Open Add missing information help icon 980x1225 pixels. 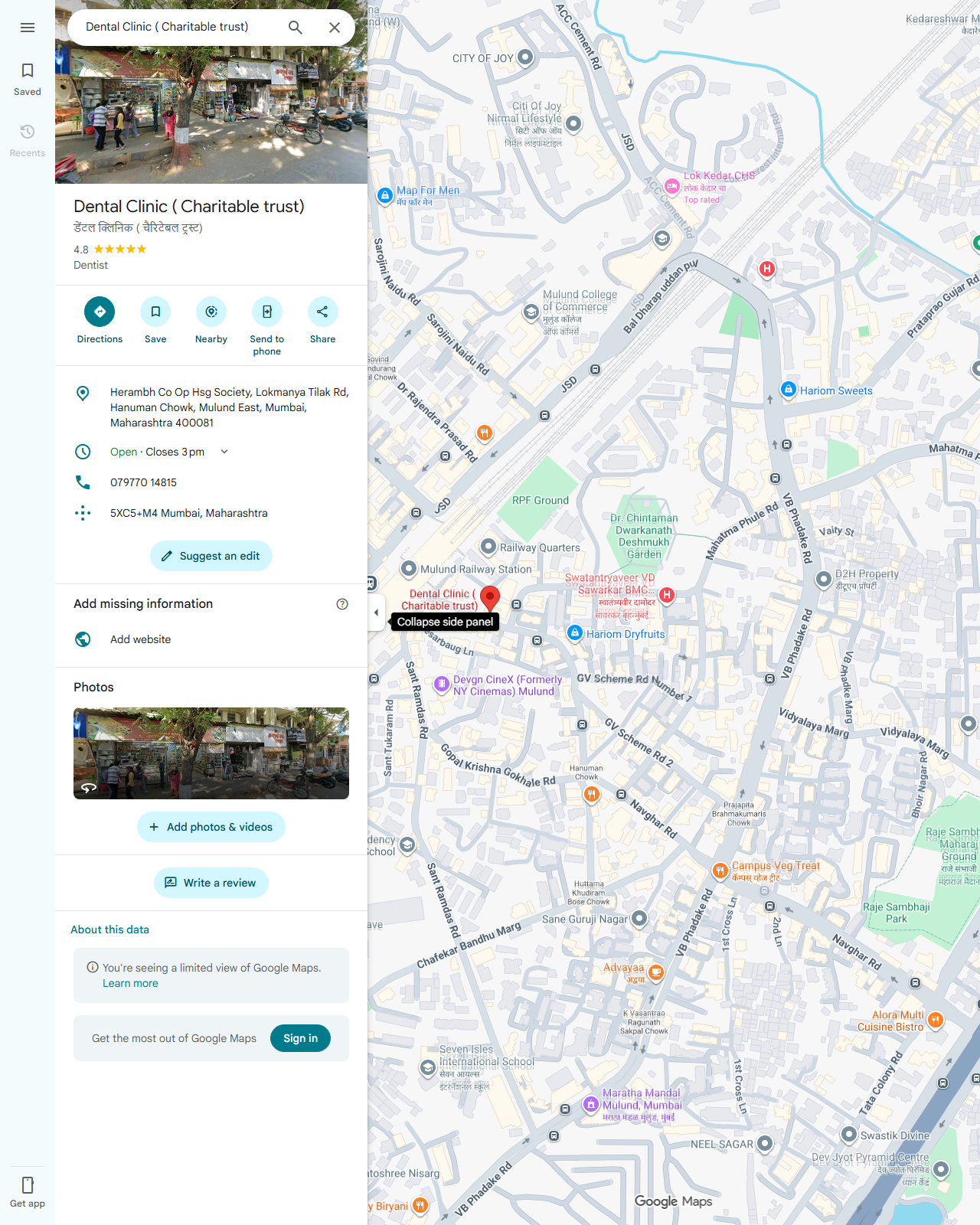[x=342, y=604]
